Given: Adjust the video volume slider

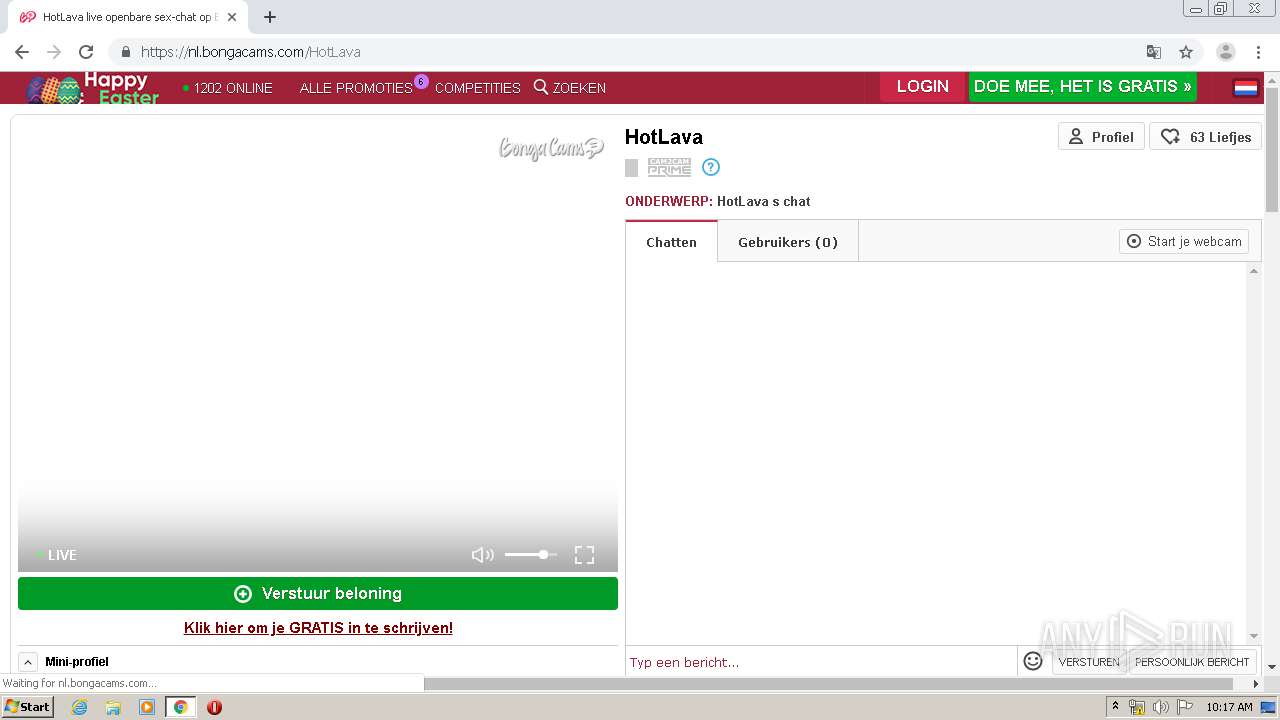Looking at the screenshot, I should coord(531,555).
